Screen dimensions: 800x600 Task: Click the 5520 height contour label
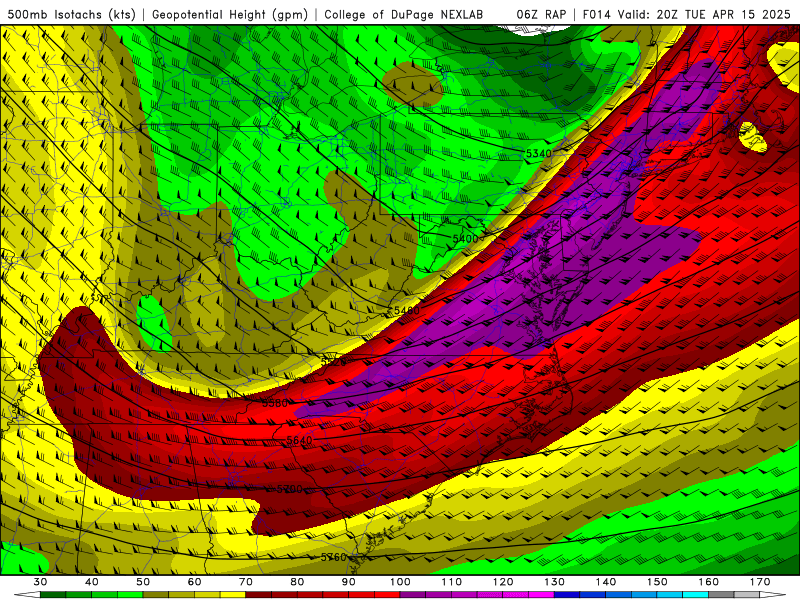click(334, 362)
